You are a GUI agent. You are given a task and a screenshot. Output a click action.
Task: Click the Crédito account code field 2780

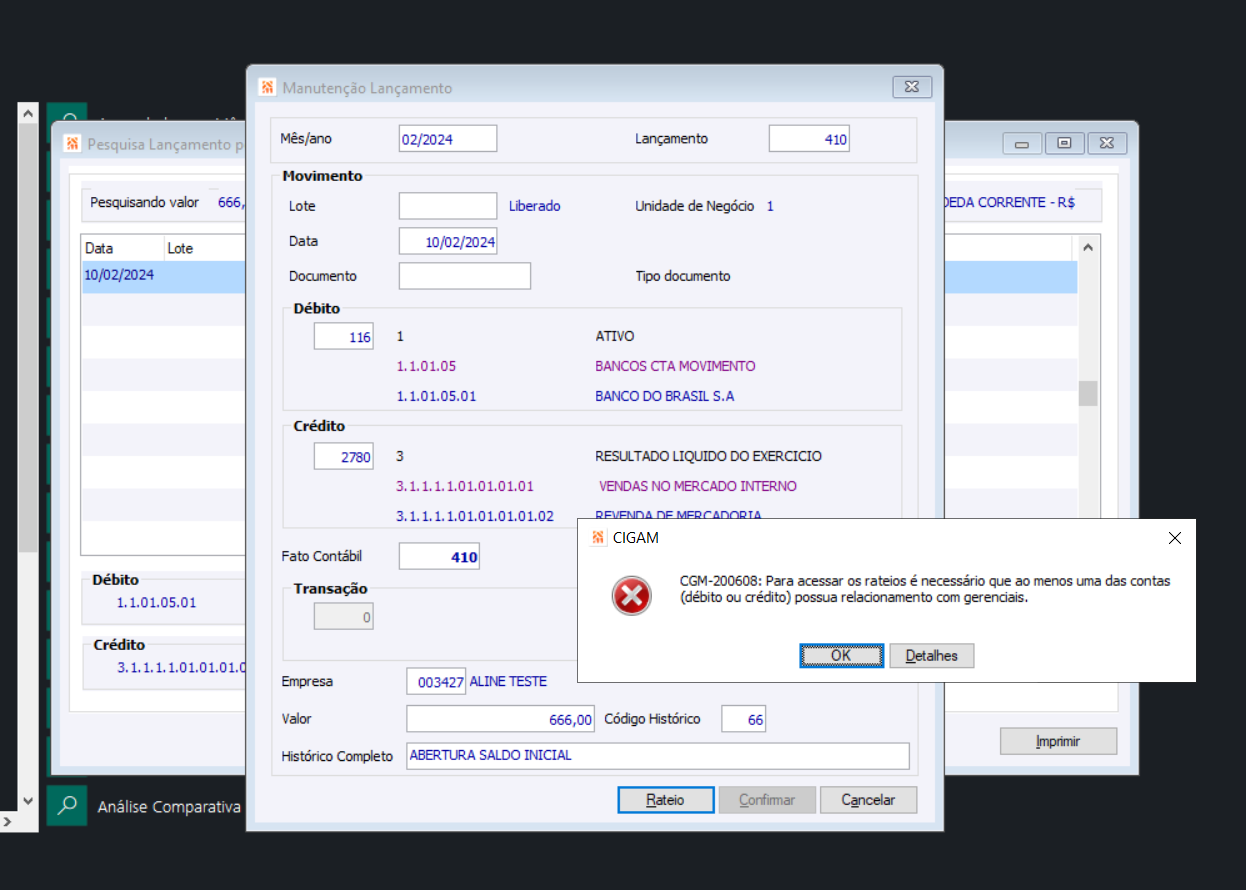point(344,457)
